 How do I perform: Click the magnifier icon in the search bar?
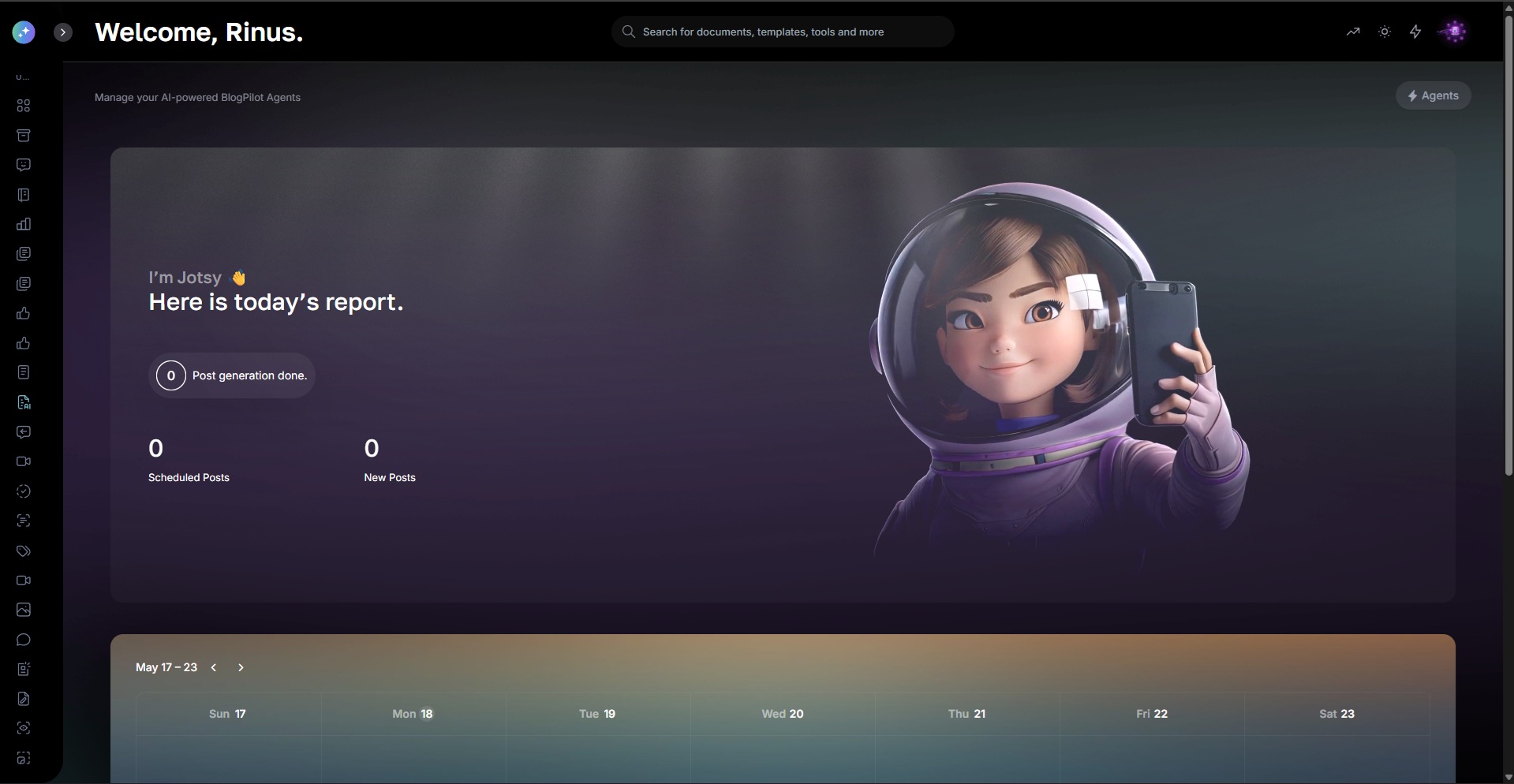[629, 32]
